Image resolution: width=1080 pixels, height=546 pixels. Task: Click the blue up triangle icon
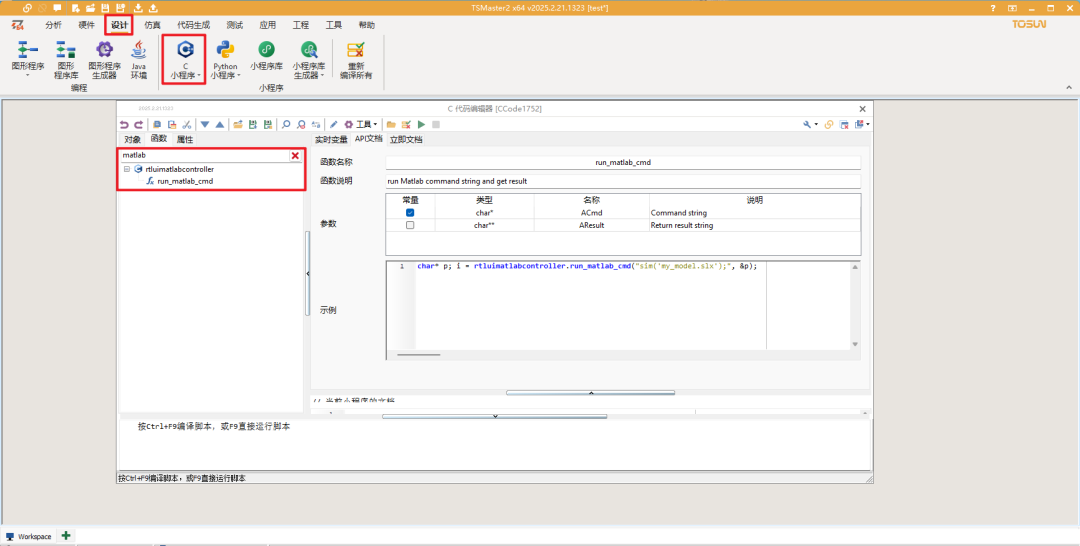point(220,125)
